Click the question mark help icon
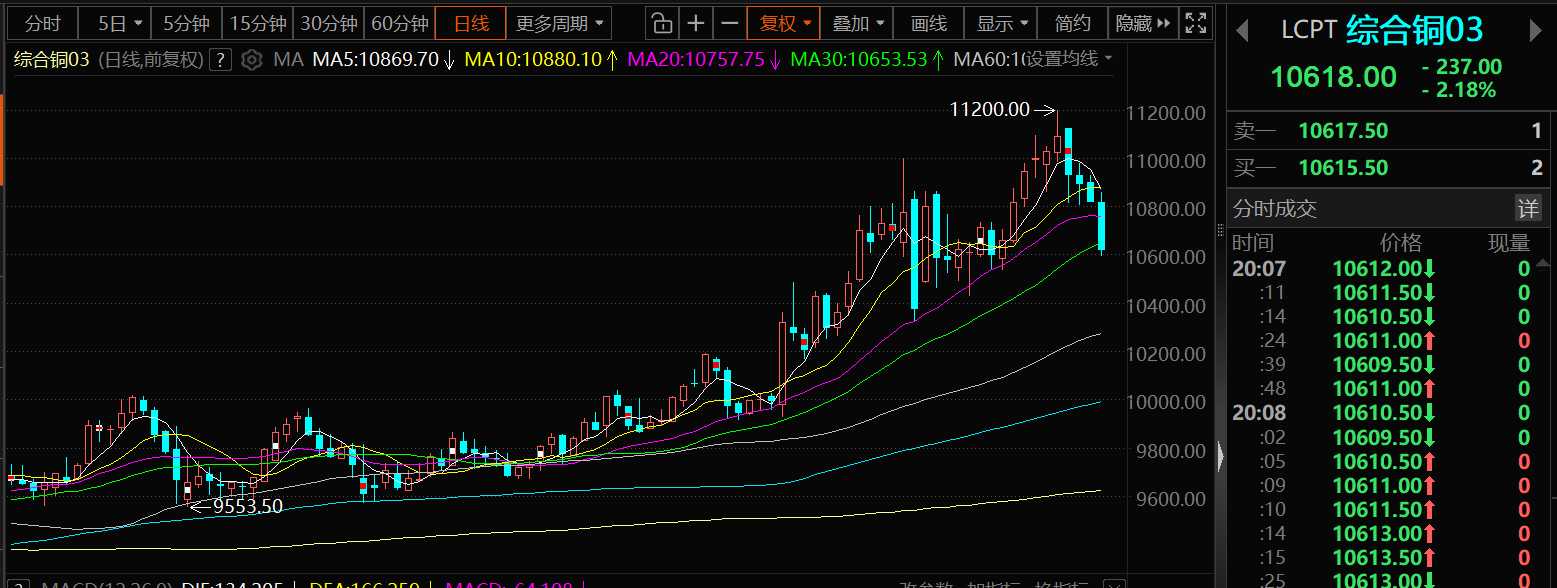This screenshot has width=1557, height=588. pos(221,60)
